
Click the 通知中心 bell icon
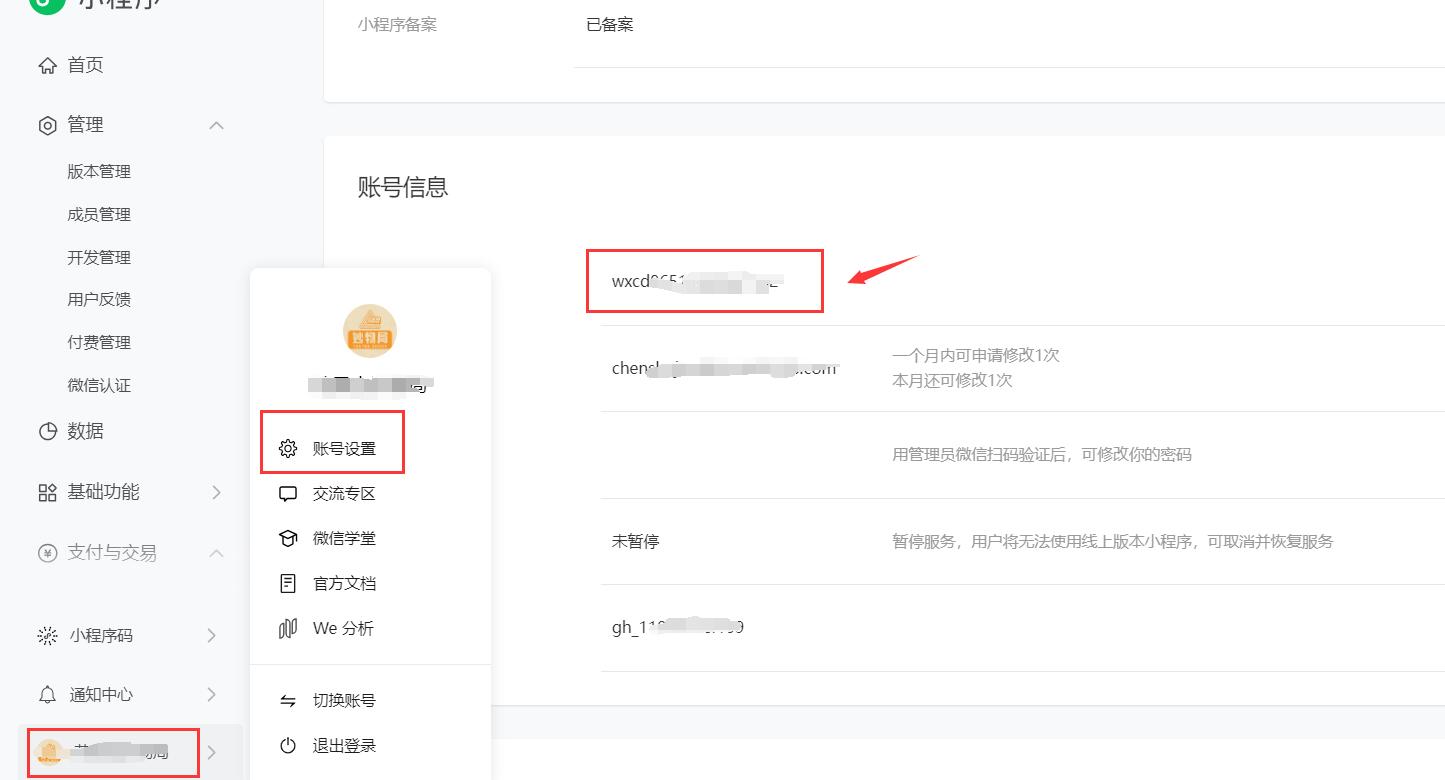(x=47, y=695)
